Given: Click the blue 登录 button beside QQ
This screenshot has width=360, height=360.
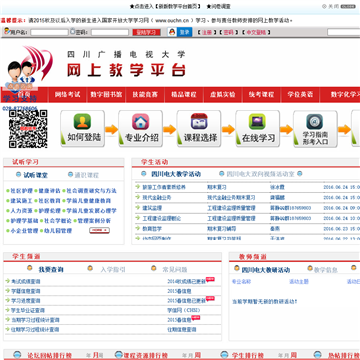Looking at the screenshot, I should click(x=184, y=32).
